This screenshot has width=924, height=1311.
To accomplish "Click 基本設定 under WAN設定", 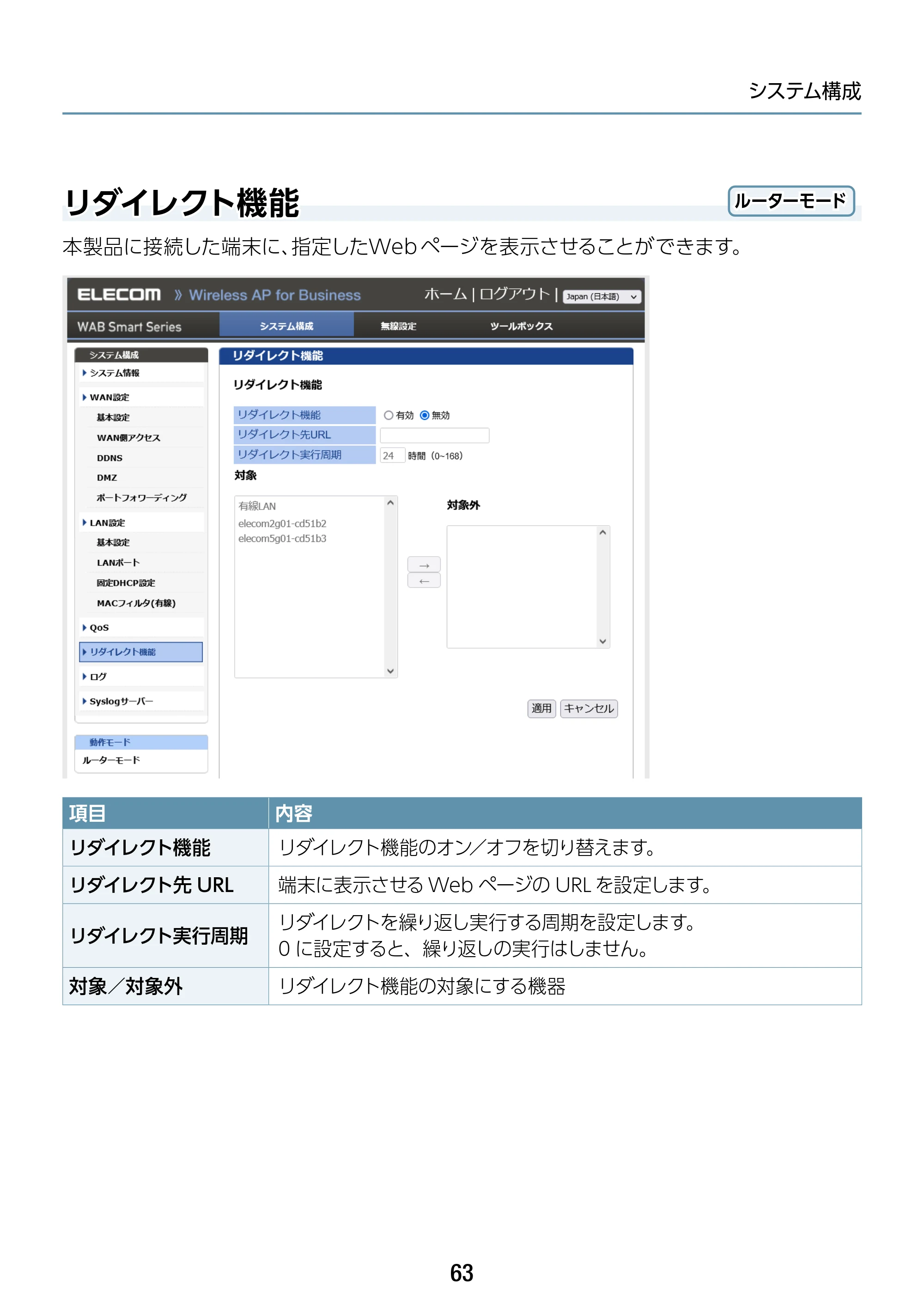I will 113,418.
